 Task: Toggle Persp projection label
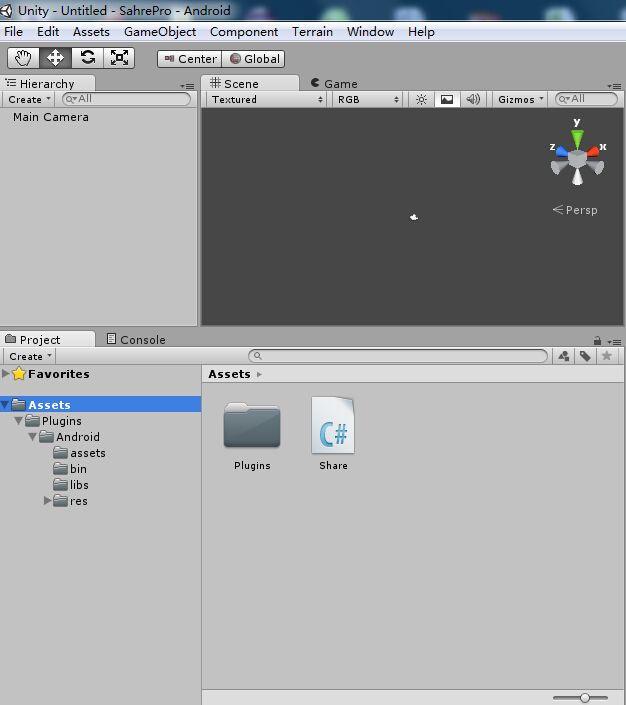click(575, 210)
